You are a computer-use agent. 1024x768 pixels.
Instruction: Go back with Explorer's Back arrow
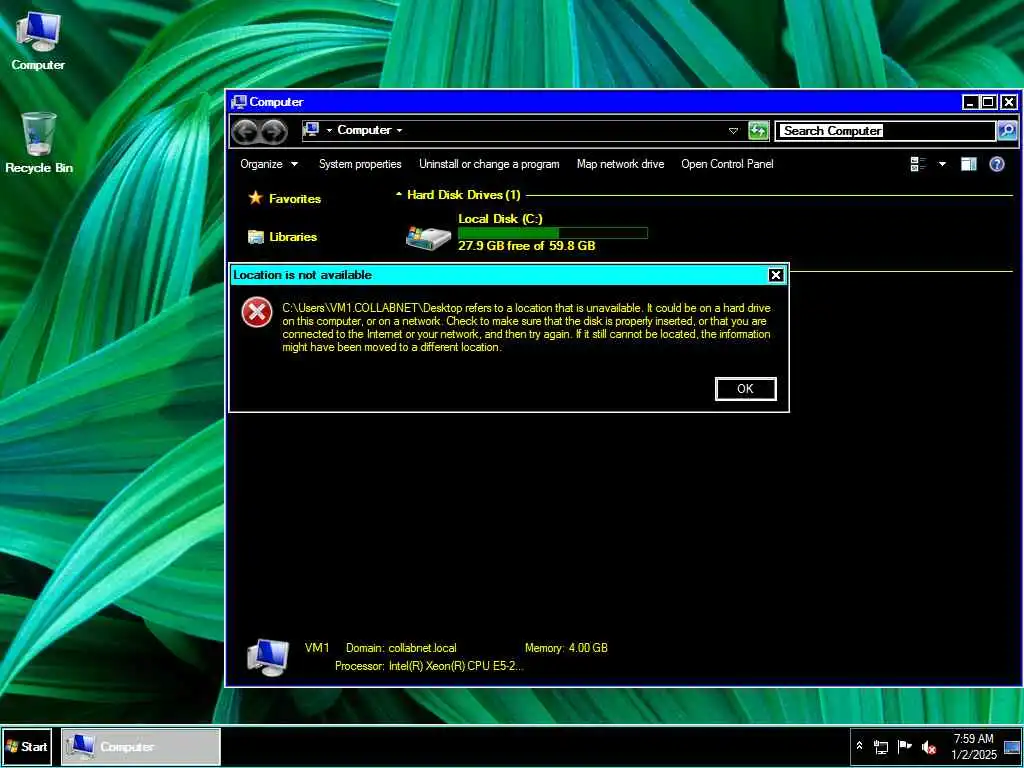[x=246, y=131]
